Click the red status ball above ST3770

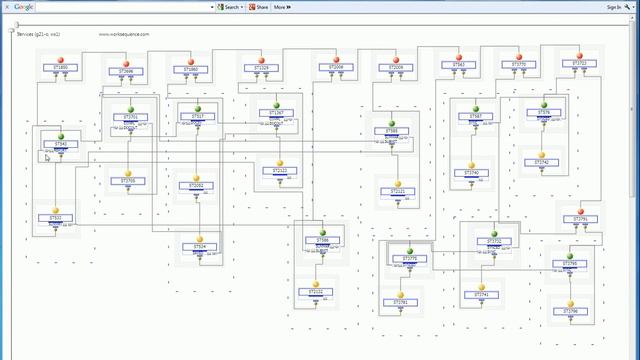pos(519,57)
